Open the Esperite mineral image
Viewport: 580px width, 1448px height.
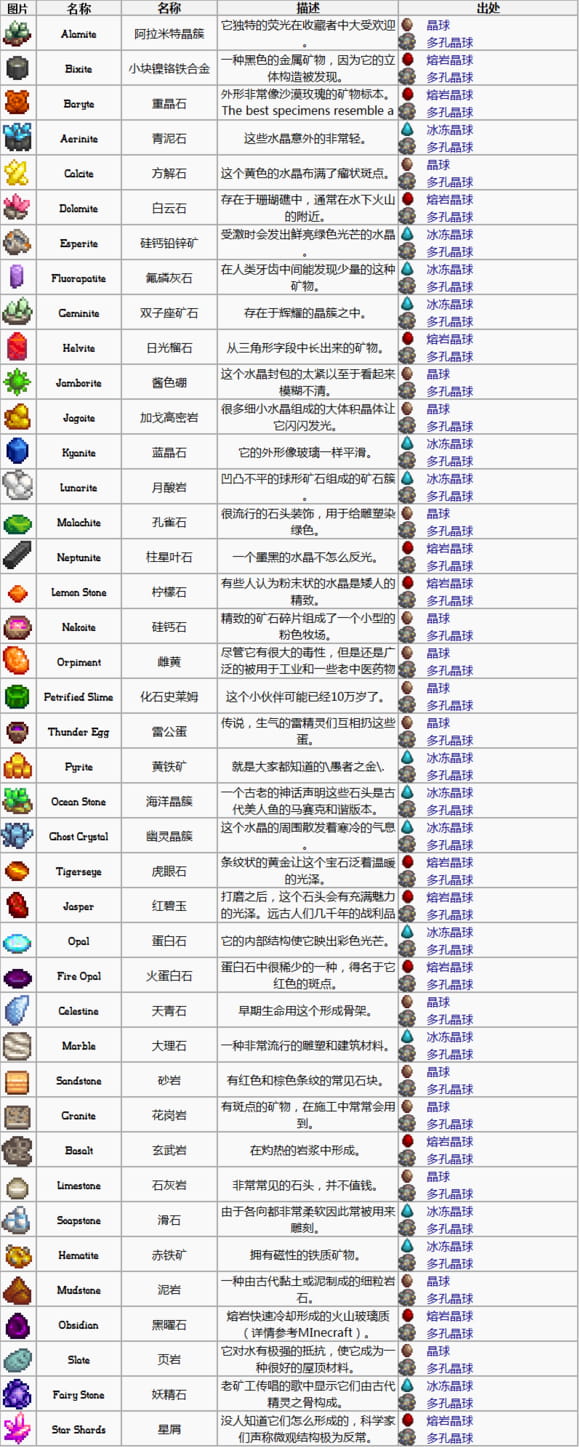click(17, 242)
